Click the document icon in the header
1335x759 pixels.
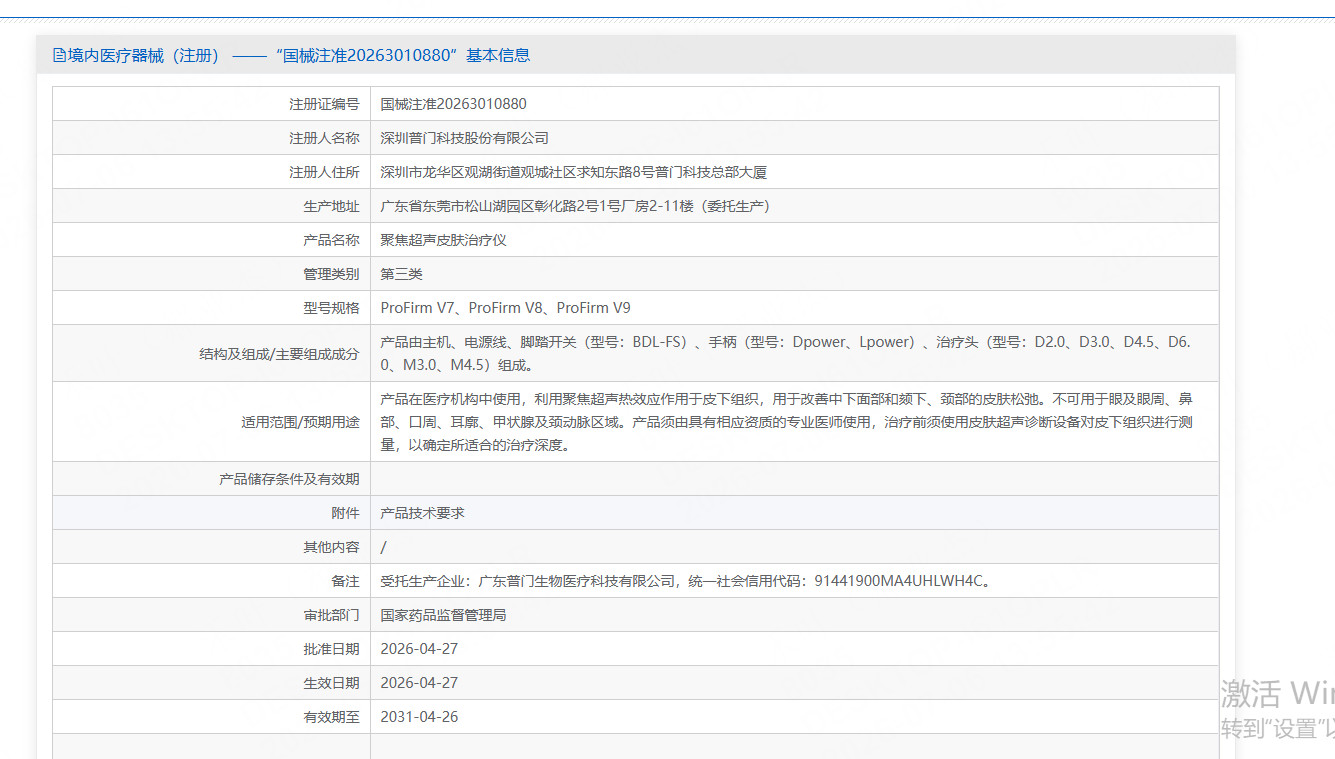click(59, 55)
